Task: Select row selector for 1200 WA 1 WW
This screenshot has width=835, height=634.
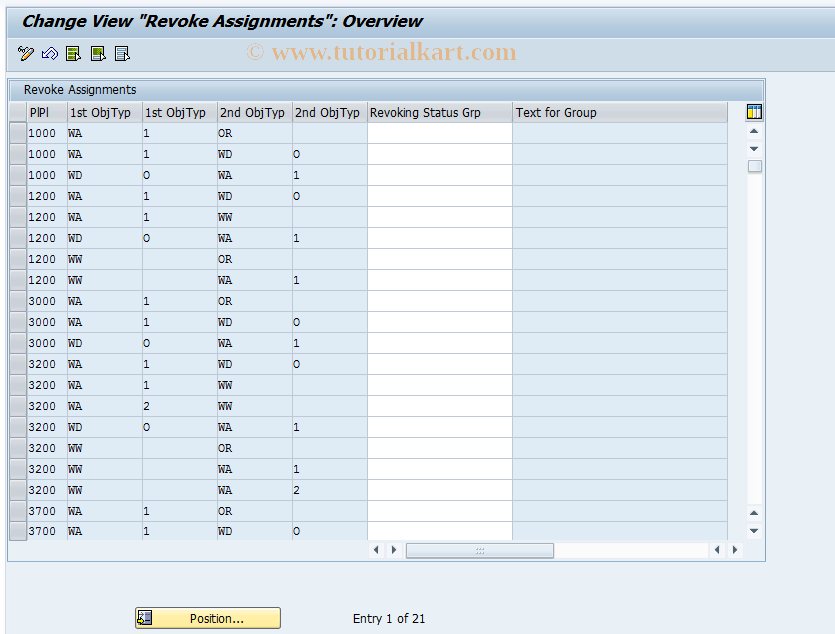Action: [18, 217]
